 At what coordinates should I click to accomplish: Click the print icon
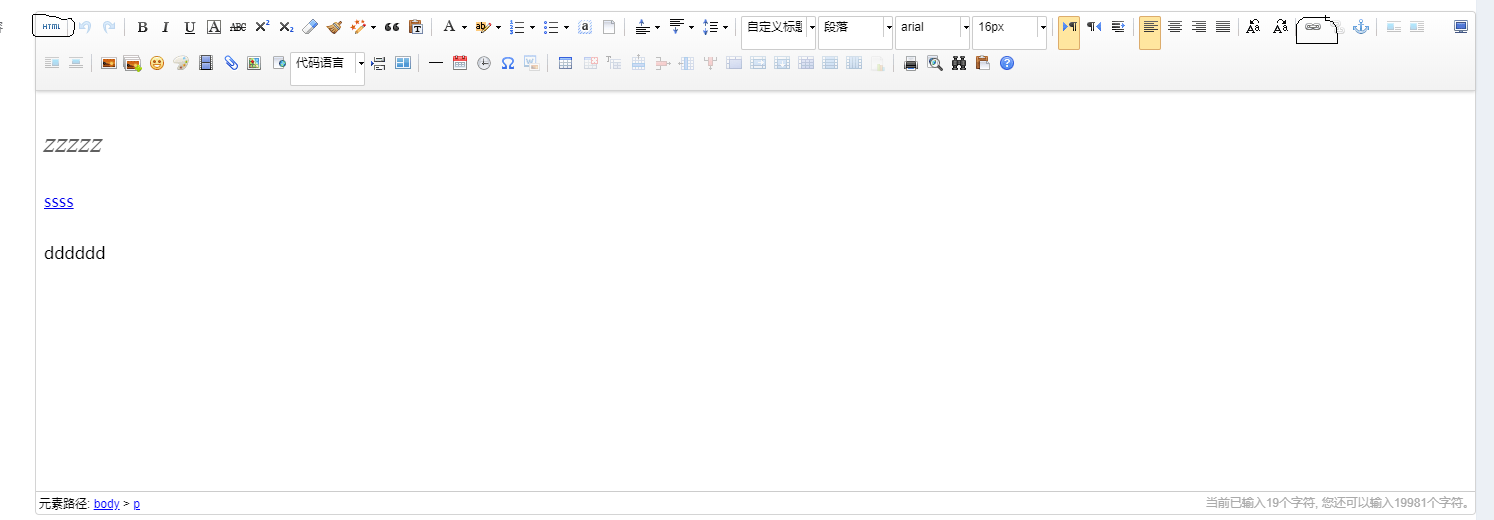click(911, 63)
